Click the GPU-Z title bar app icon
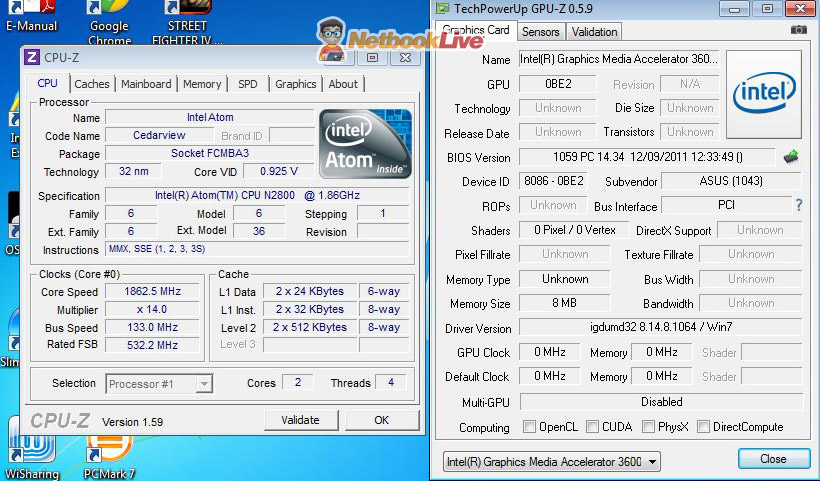This screenshot has width=820, height=481. click(x=442, y=8)
